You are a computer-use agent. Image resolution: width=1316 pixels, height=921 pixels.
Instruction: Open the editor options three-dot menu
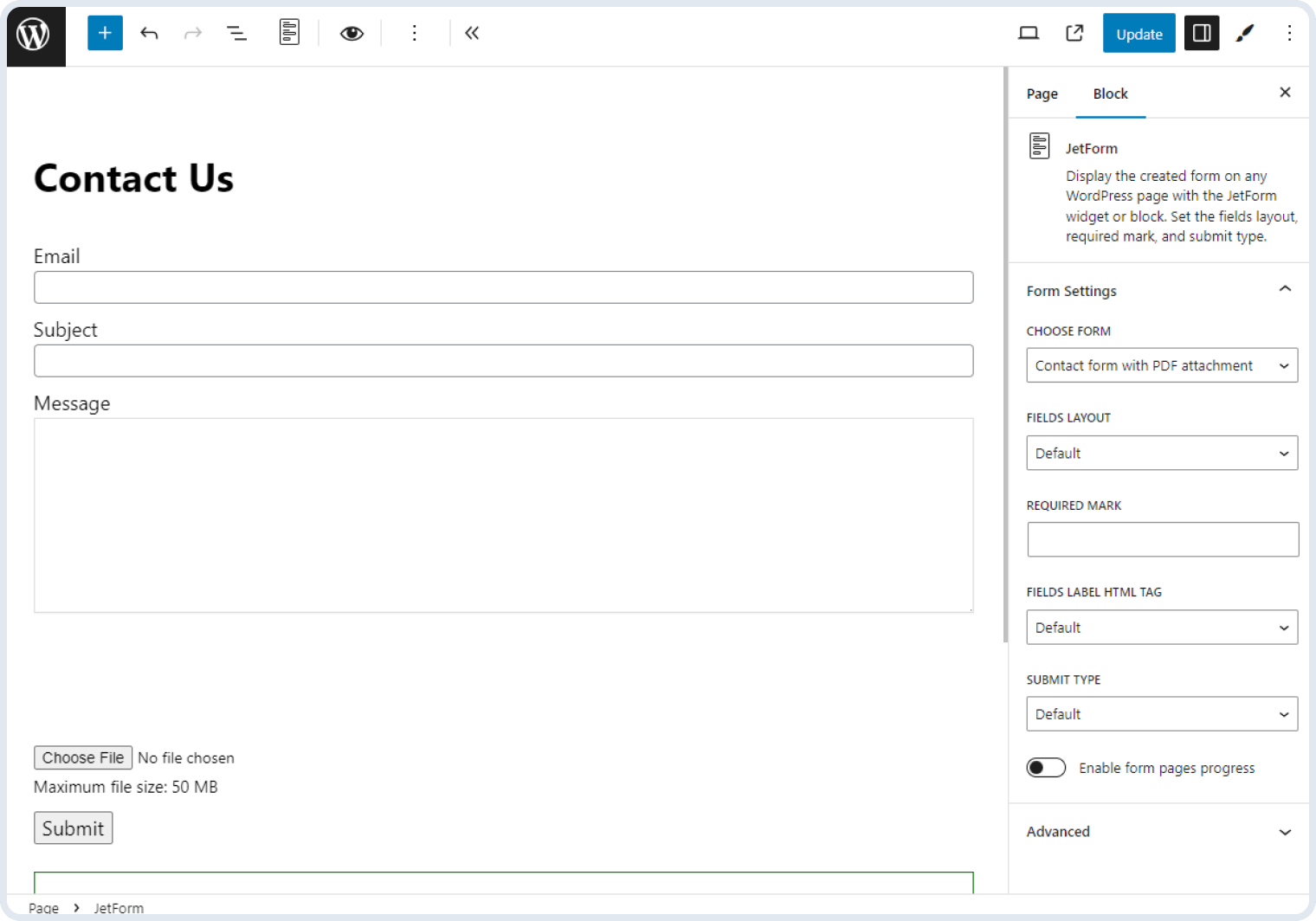tap(1289, 33)
